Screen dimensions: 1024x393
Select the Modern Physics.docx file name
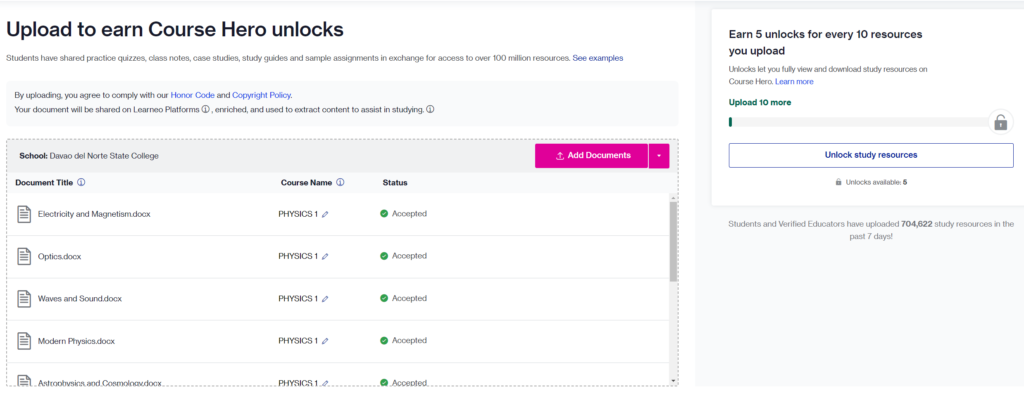pos(77,341)
